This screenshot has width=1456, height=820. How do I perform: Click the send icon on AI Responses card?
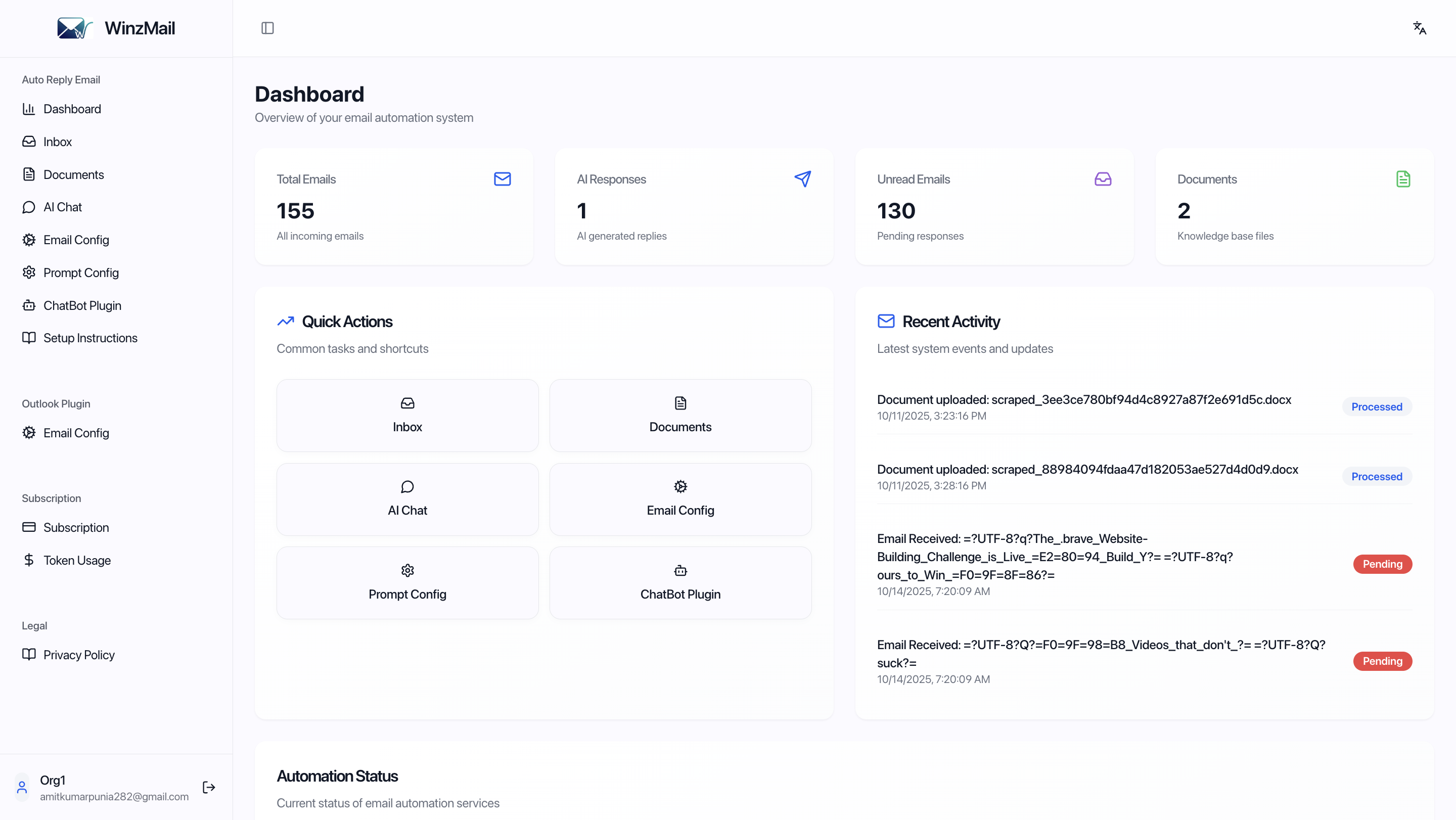(x=803, y=178)
